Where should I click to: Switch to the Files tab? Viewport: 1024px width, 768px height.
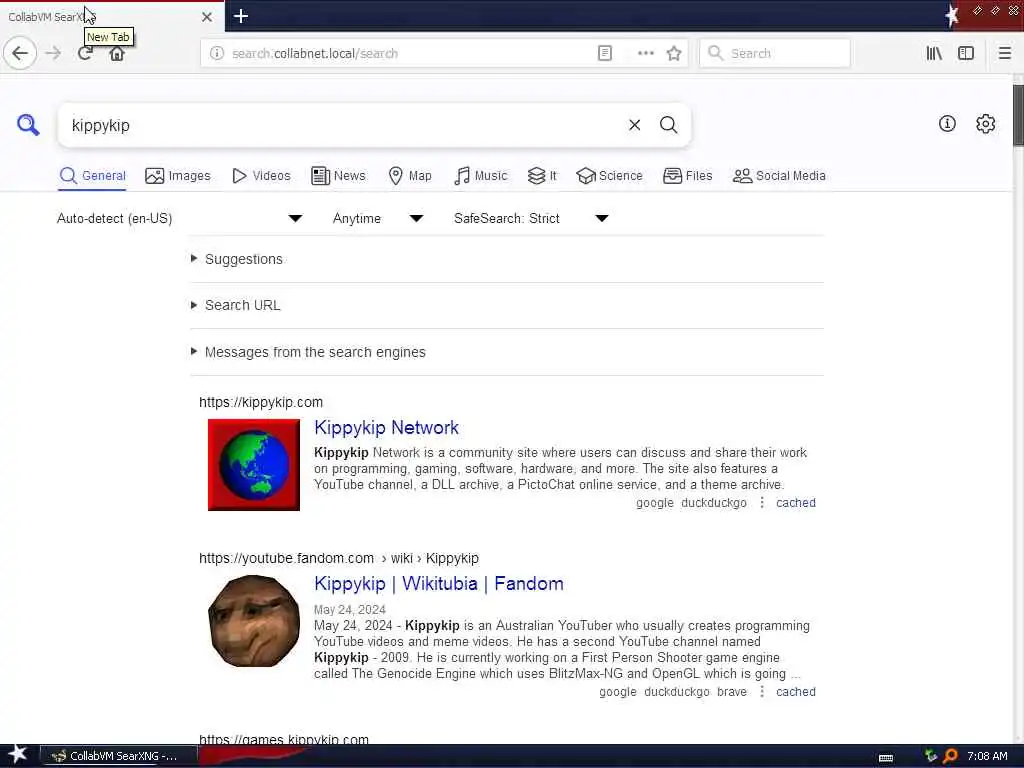point(688,176)
